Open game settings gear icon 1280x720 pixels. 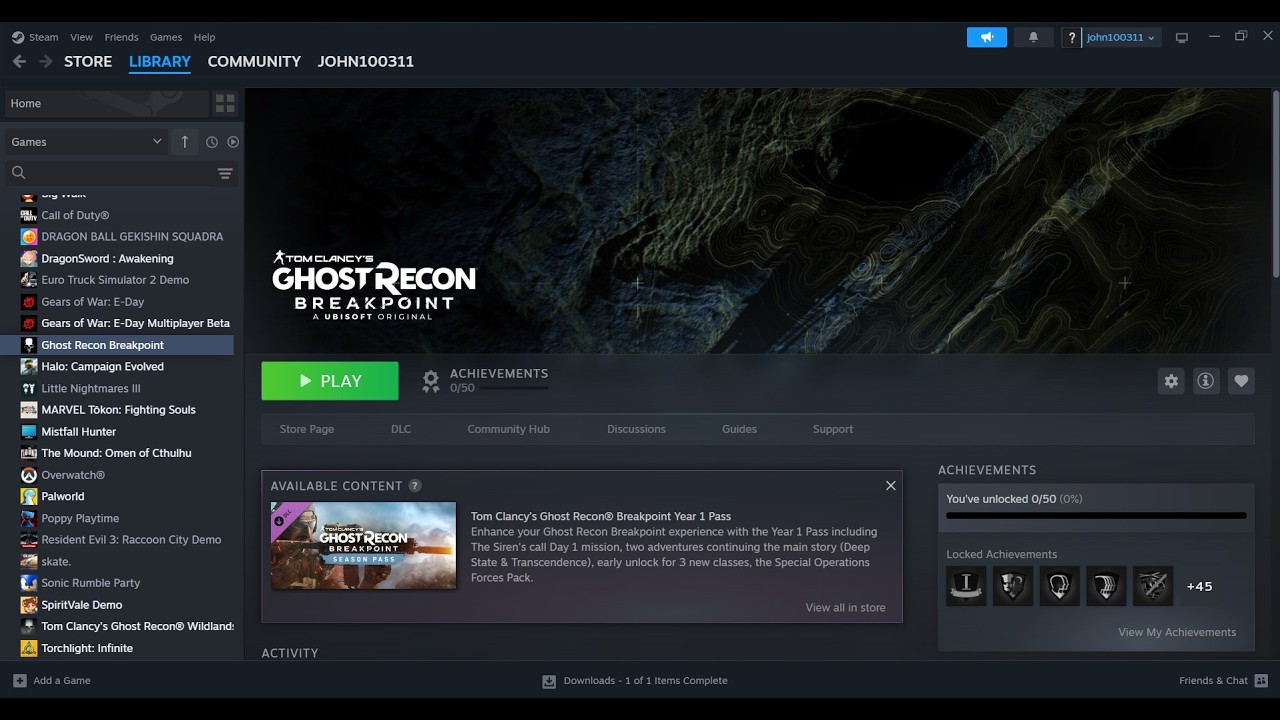point(1171,381)
